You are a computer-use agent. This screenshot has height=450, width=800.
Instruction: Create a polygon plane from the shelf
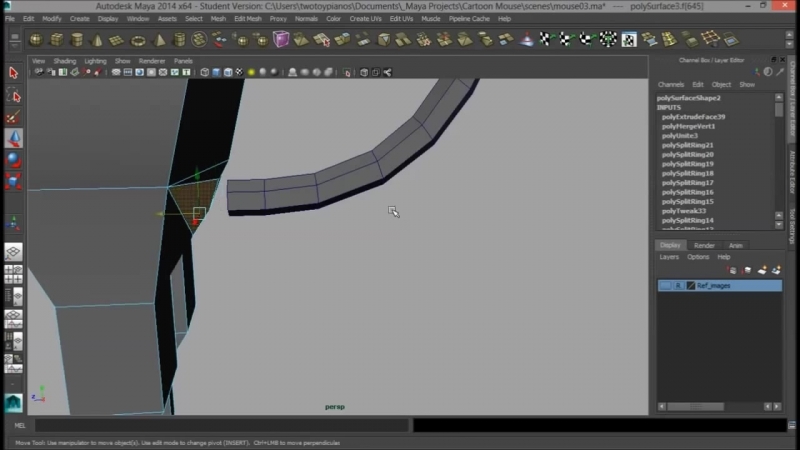coord(117,40)
